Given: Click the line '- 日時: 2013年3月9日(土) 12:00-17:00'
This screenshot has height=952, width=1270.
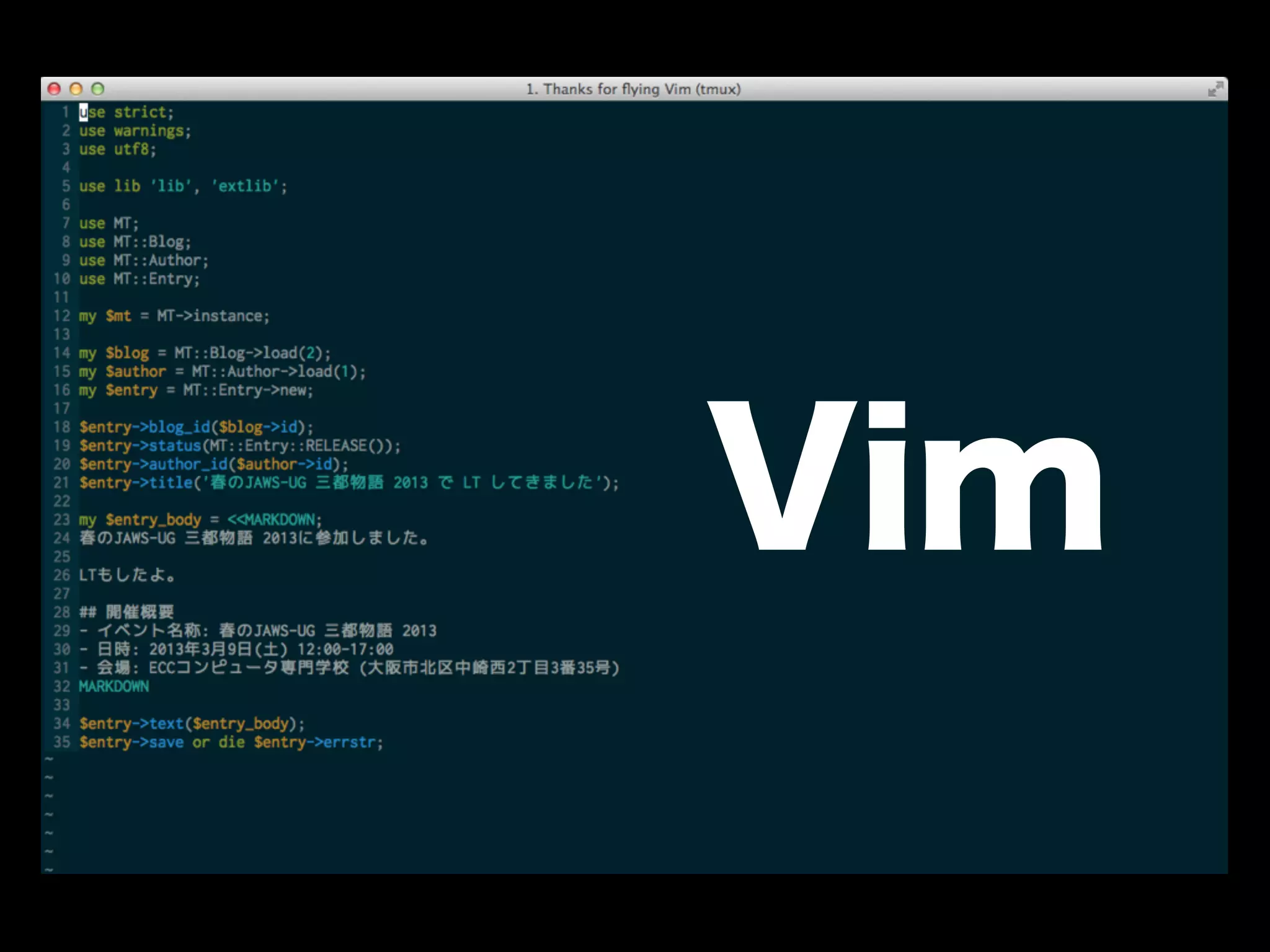Looking at the screenshot, I should point(236,650).
